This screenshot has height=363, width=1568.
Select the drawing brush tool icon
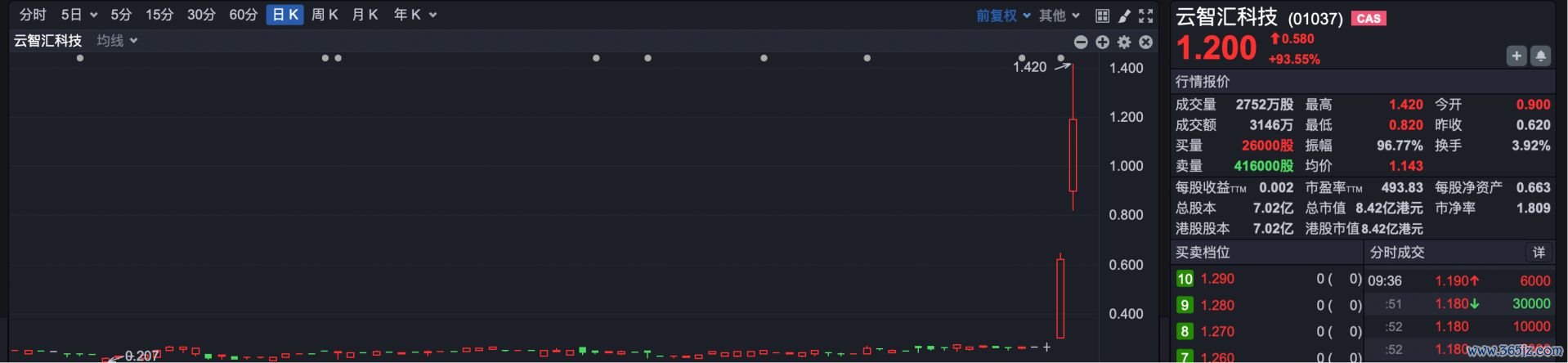[x=1124, y=16]
